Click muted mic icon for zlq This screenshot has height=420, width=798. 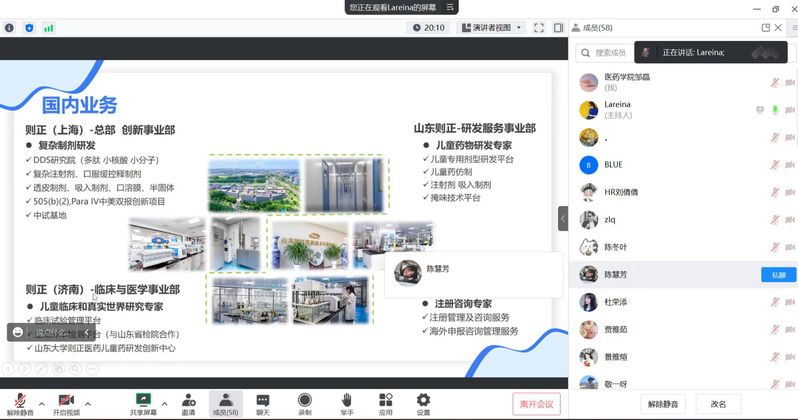coord(775,219)
